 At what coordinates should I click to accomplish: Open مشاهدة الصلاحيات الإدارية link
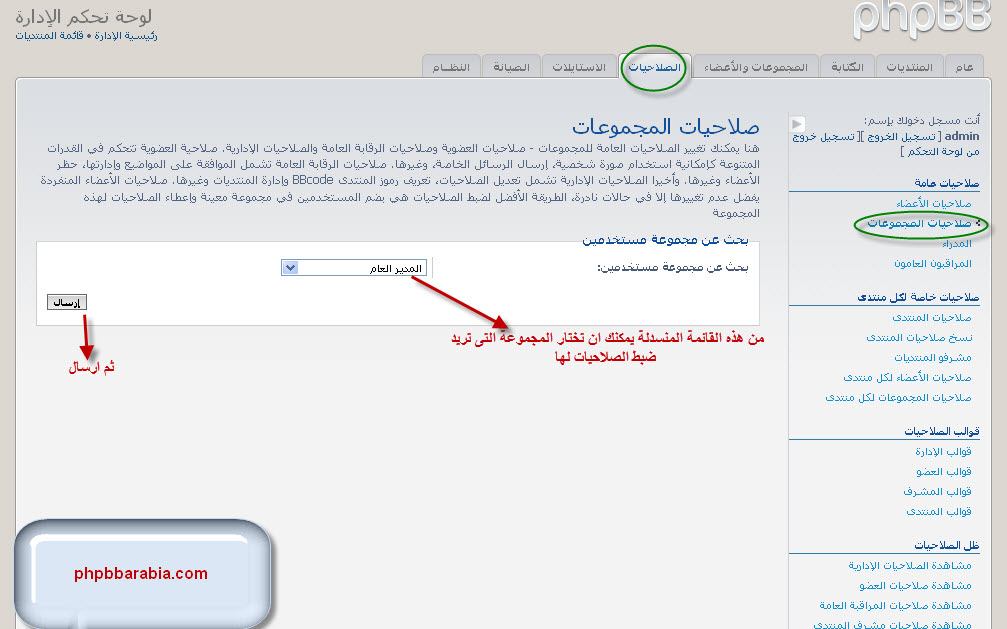coord(910,565)
